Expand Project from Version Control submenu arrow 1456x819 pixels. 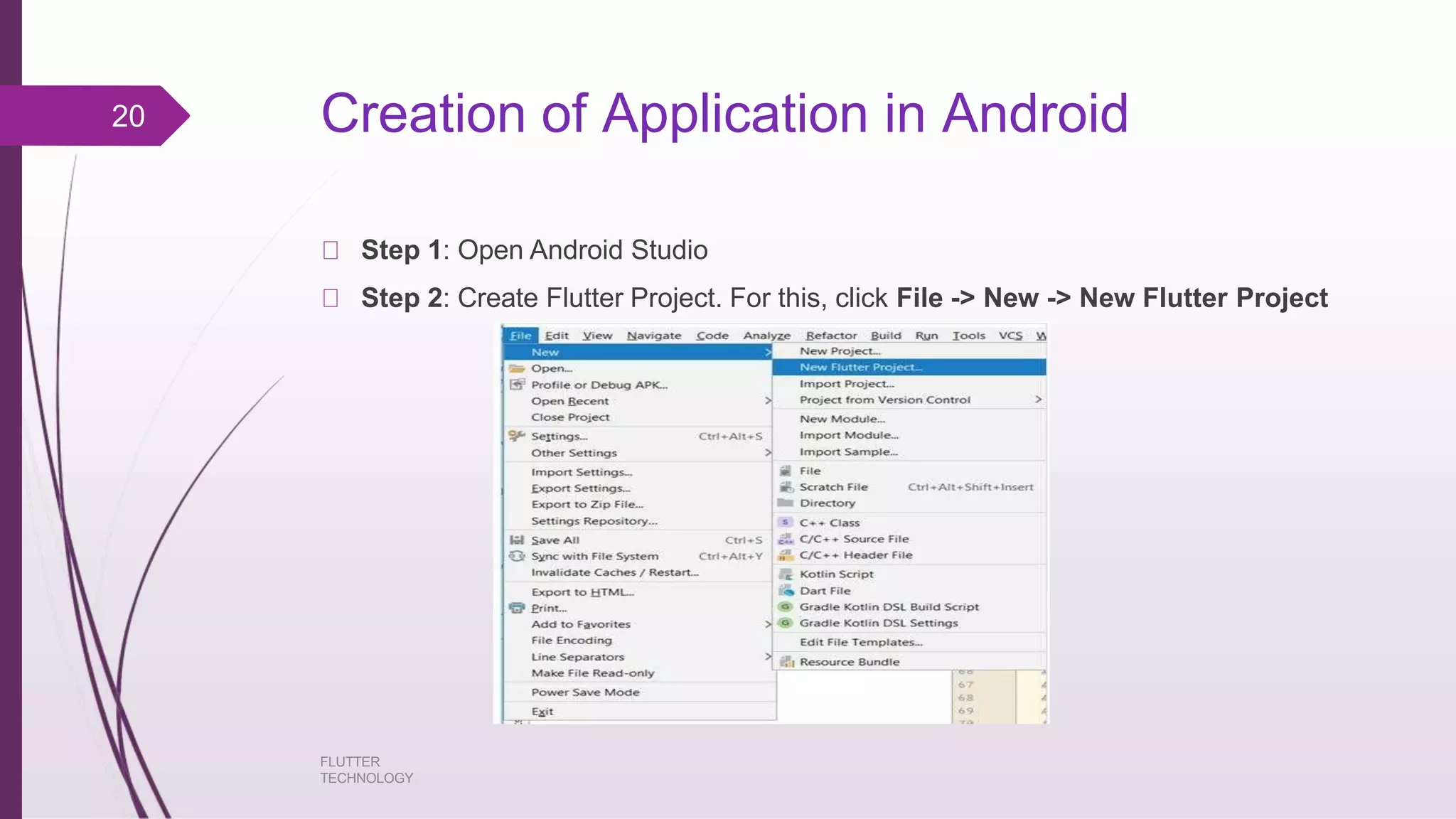pos(1038,400)
